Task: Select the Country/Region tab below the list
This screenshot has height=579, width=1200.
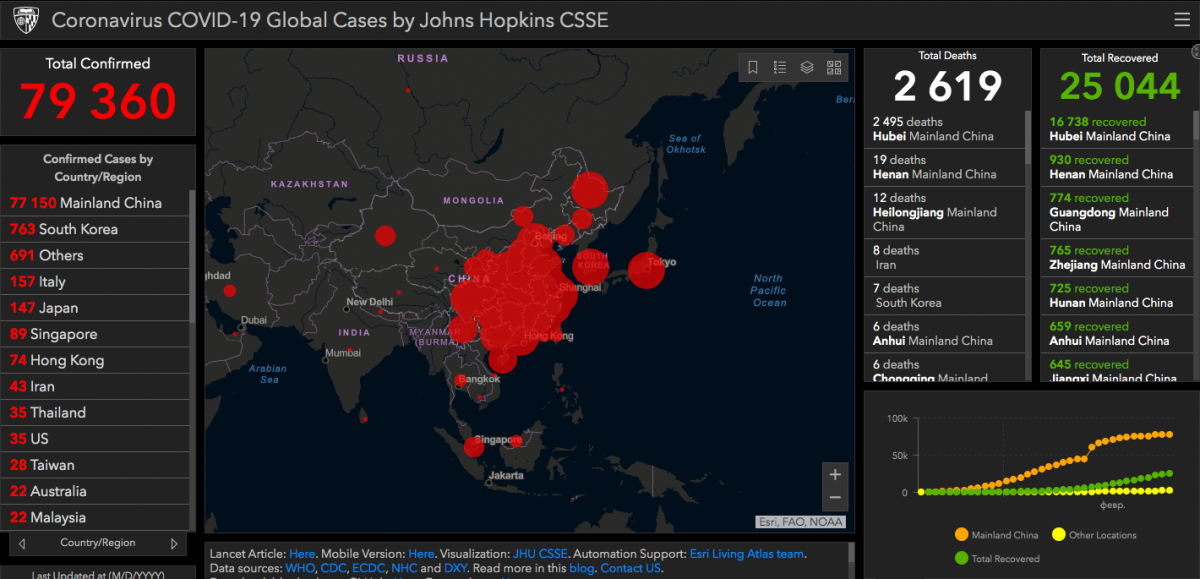Action: 98,543
